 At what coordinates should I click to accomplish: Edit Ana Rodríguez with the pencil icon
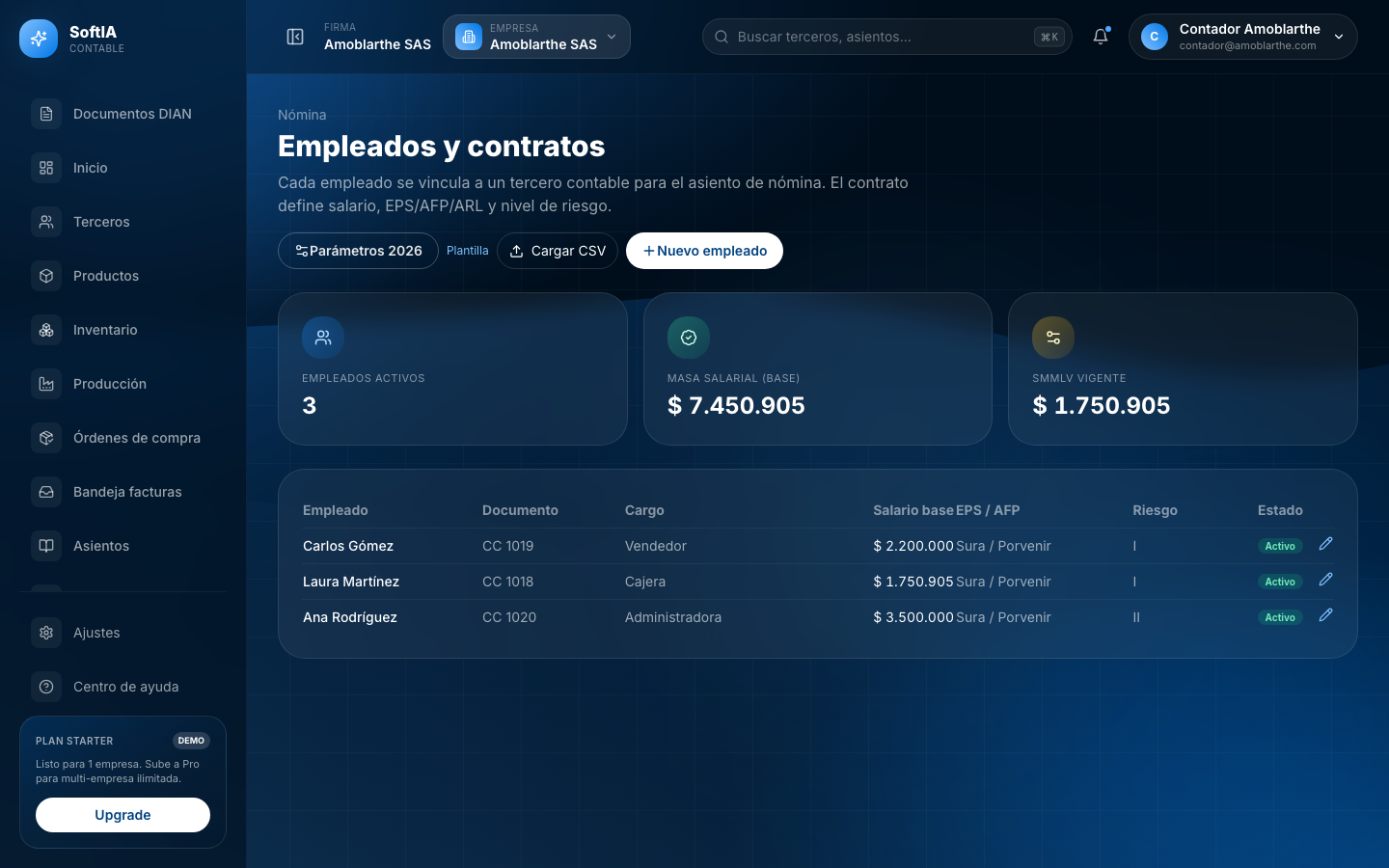(x=1325, y=615)
